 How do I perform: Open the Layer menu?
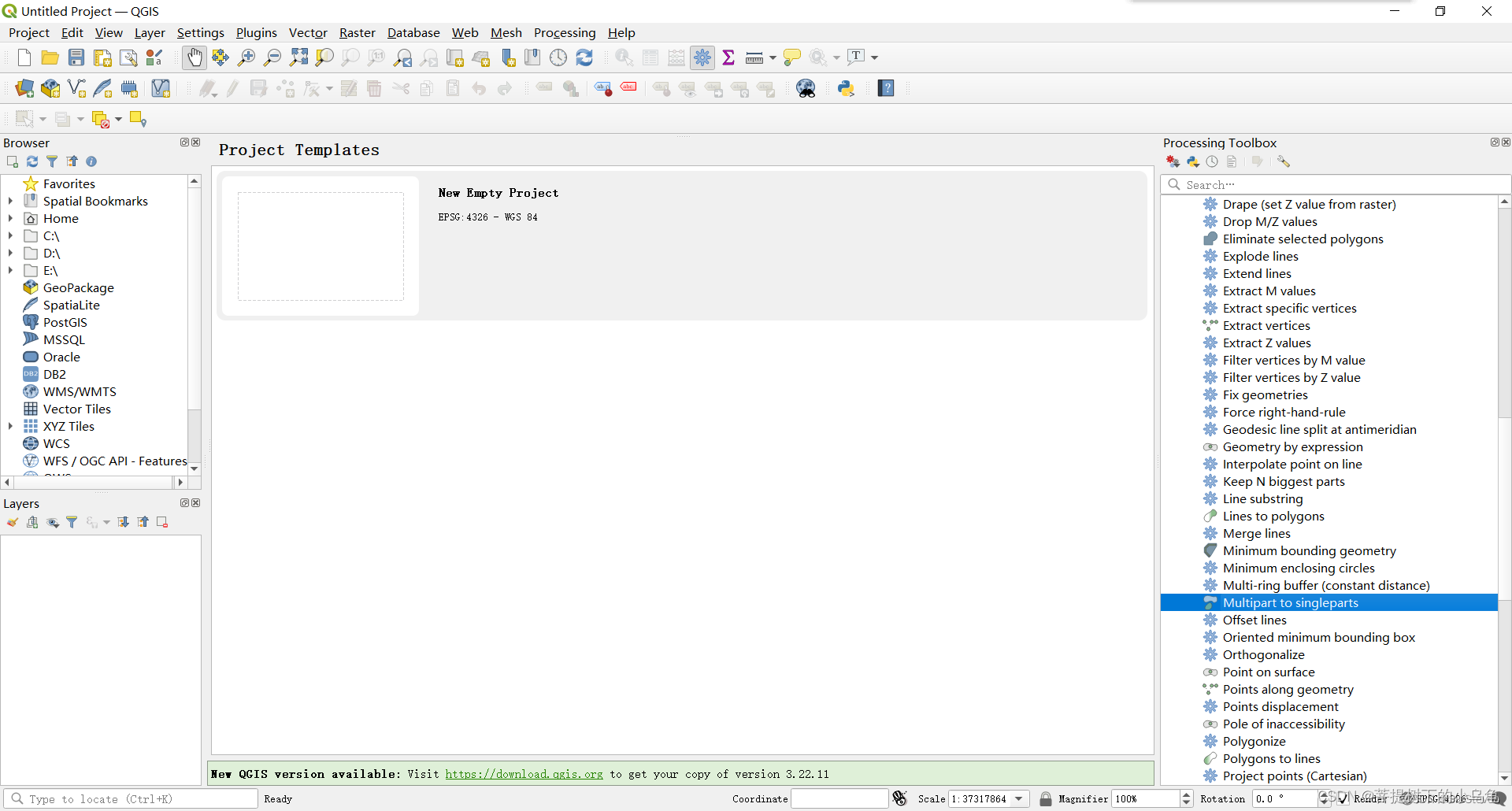click(x=150, y=32)
